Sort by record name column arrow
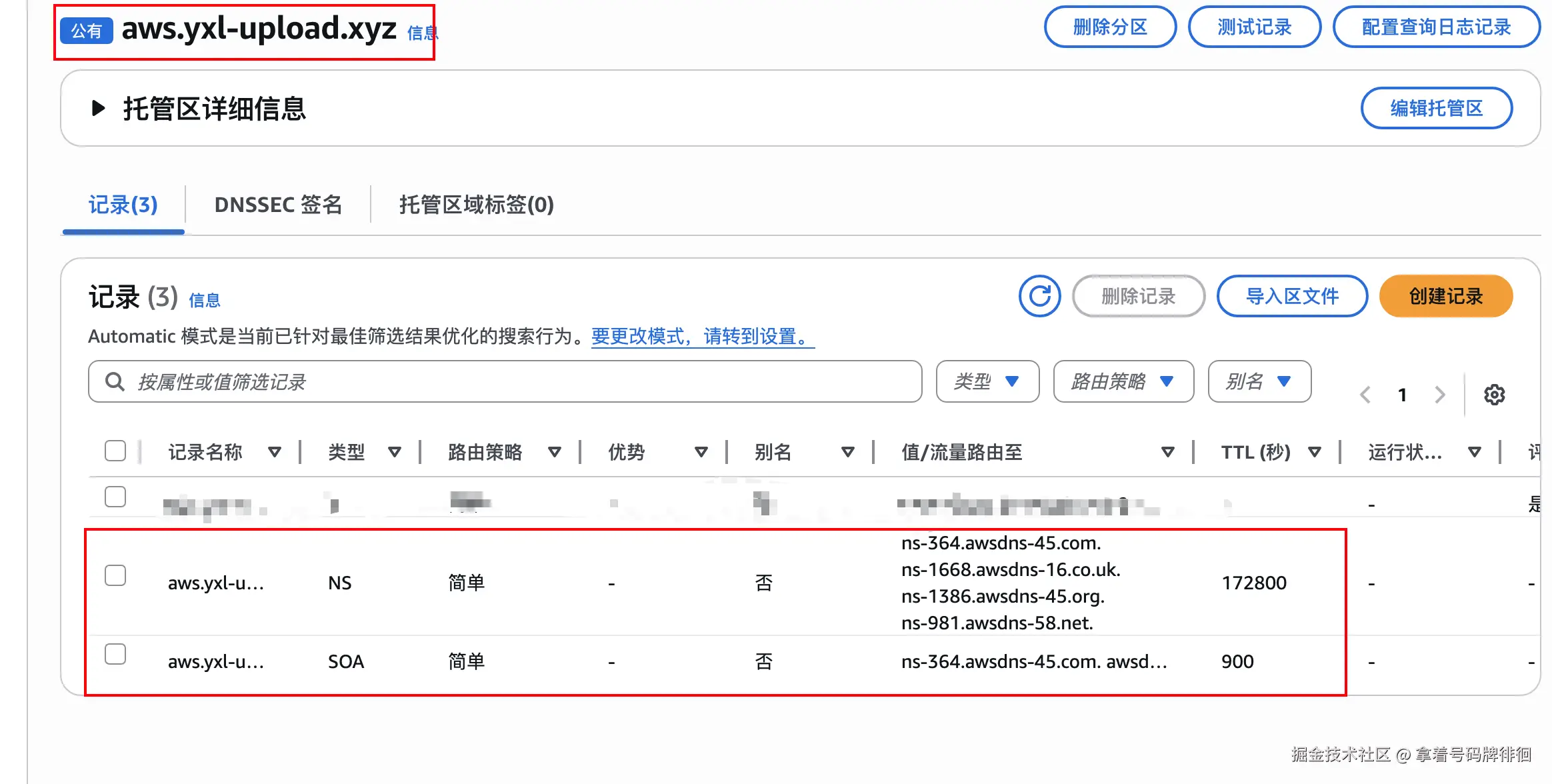The image size is (1552, 784). [x=274, y=453]
